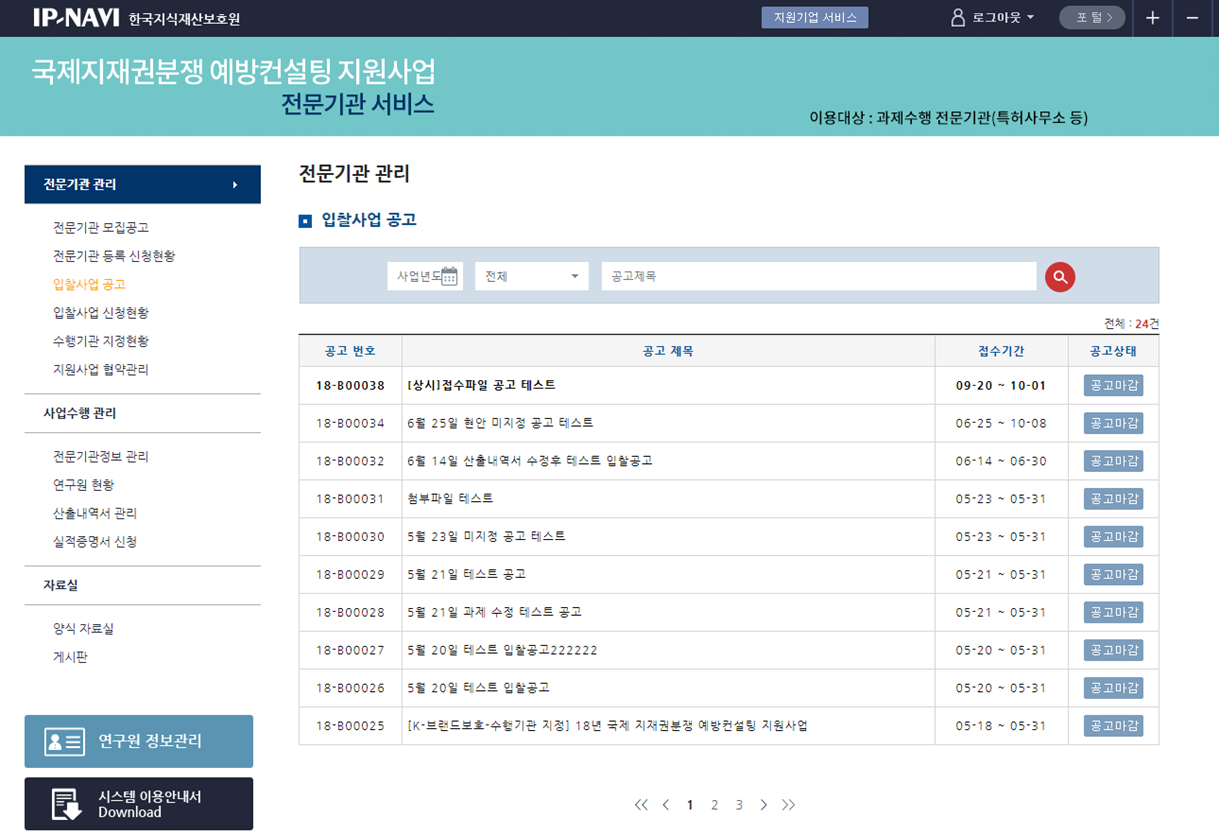Image resolution: width=1219 pixels, height=836 pixels.
Task: Open 연구원 정보관리 banner button
Action: click(139, 741)
